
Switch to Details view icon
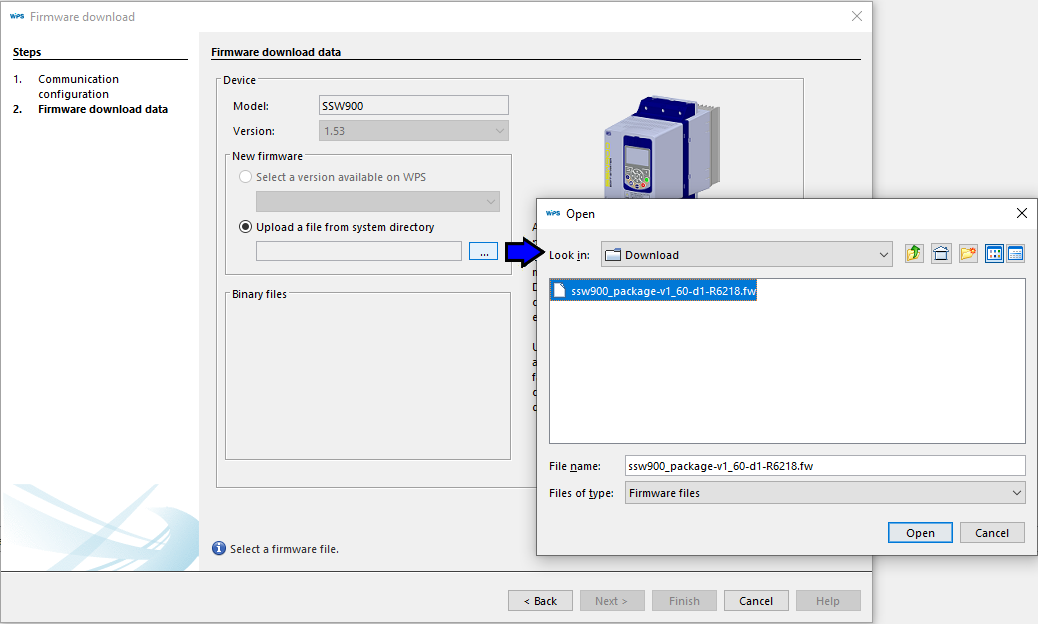pos(1015,254)
